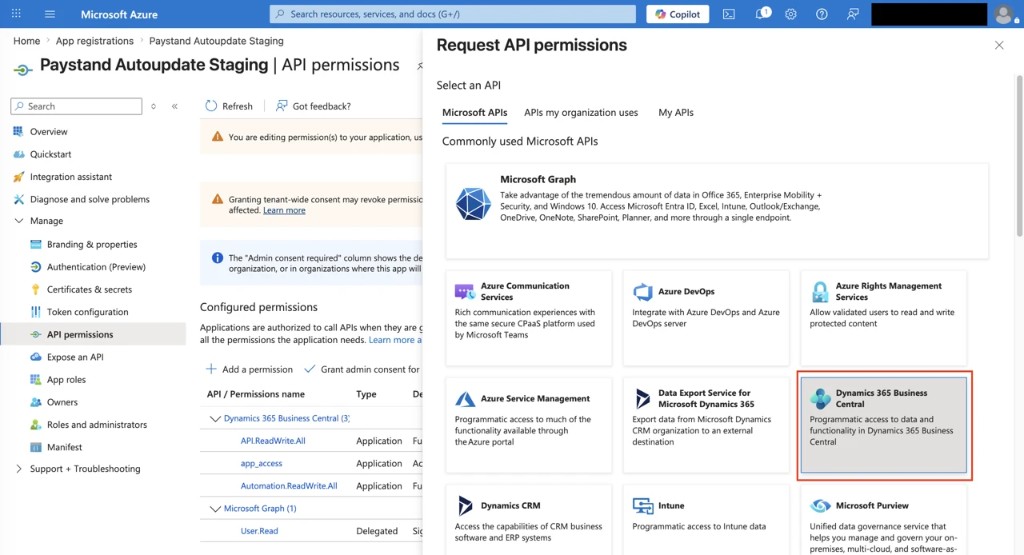This screenshot has height=555, width=1024.
Task: Click the Copilot button
Action: pos(678,14)
